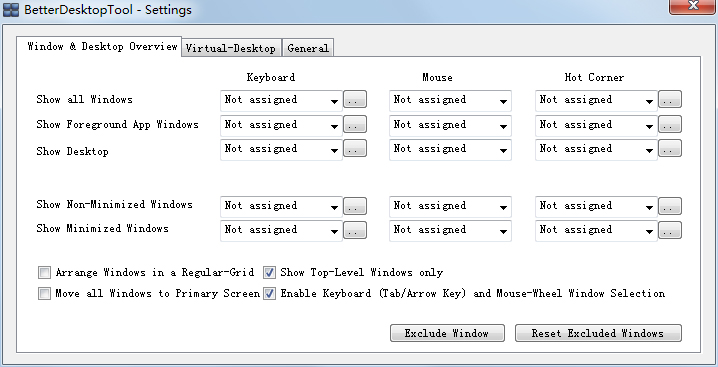This screenshot has width=718, height=367.
Task: Open Mouse dropdown for Show Desktop
Action: coord(450,149)
